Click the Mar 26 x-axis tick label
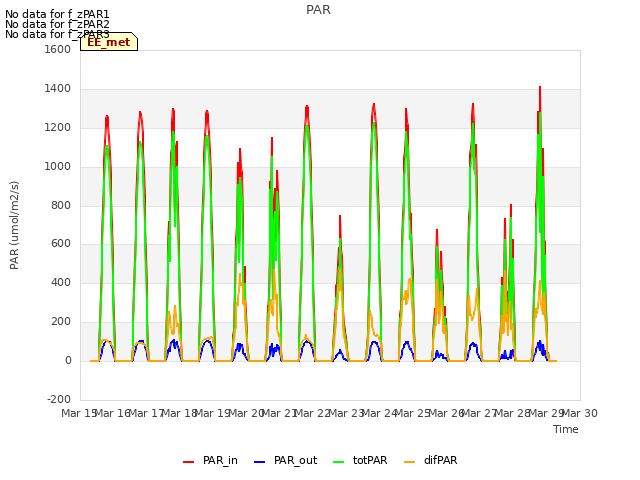640x480 pixels. coord(446,413)
